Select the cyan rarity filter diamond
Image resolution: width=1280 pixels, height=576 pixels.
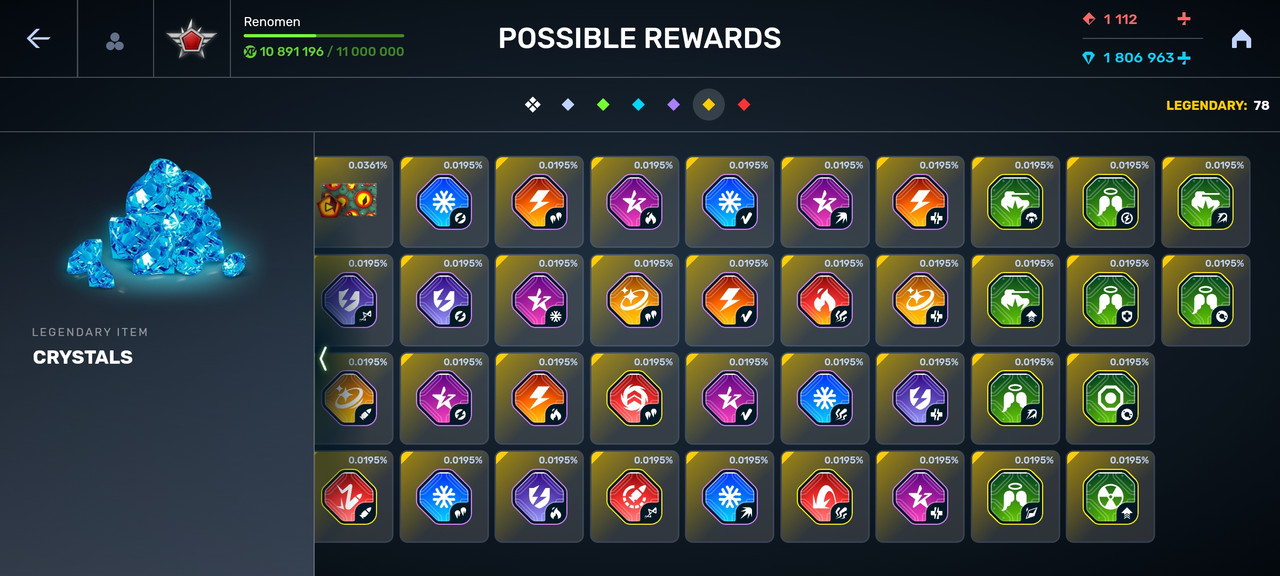click(x=638, y=104)
